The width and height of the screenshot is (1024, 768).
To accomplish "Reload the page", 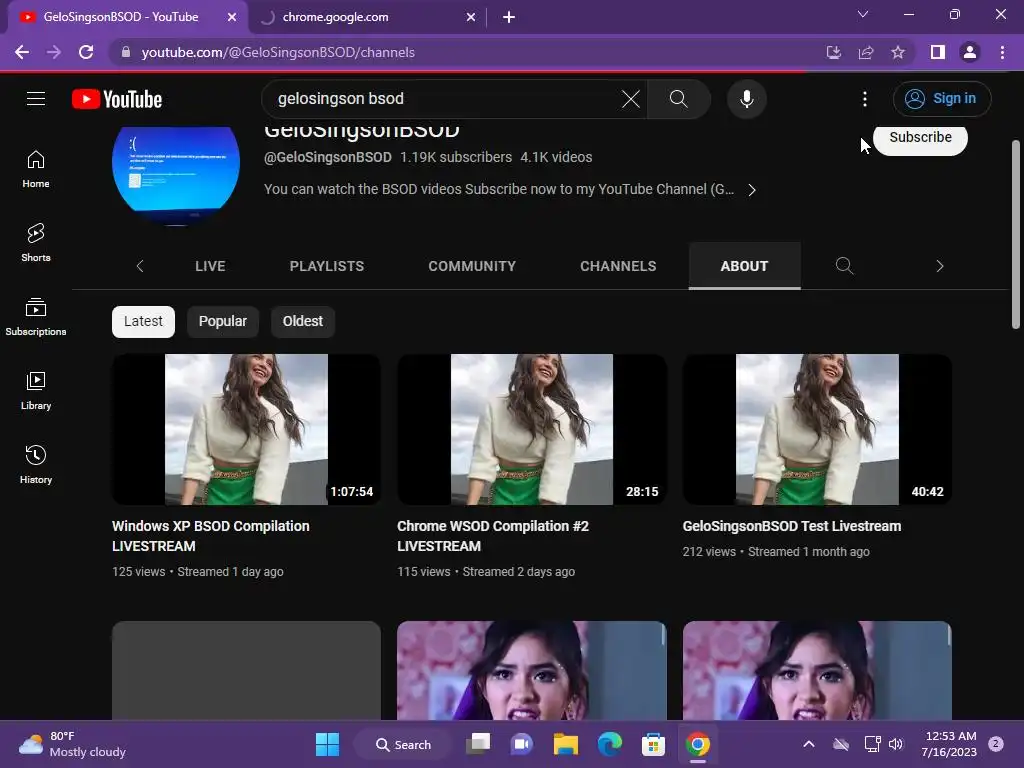I will point(86,52).
